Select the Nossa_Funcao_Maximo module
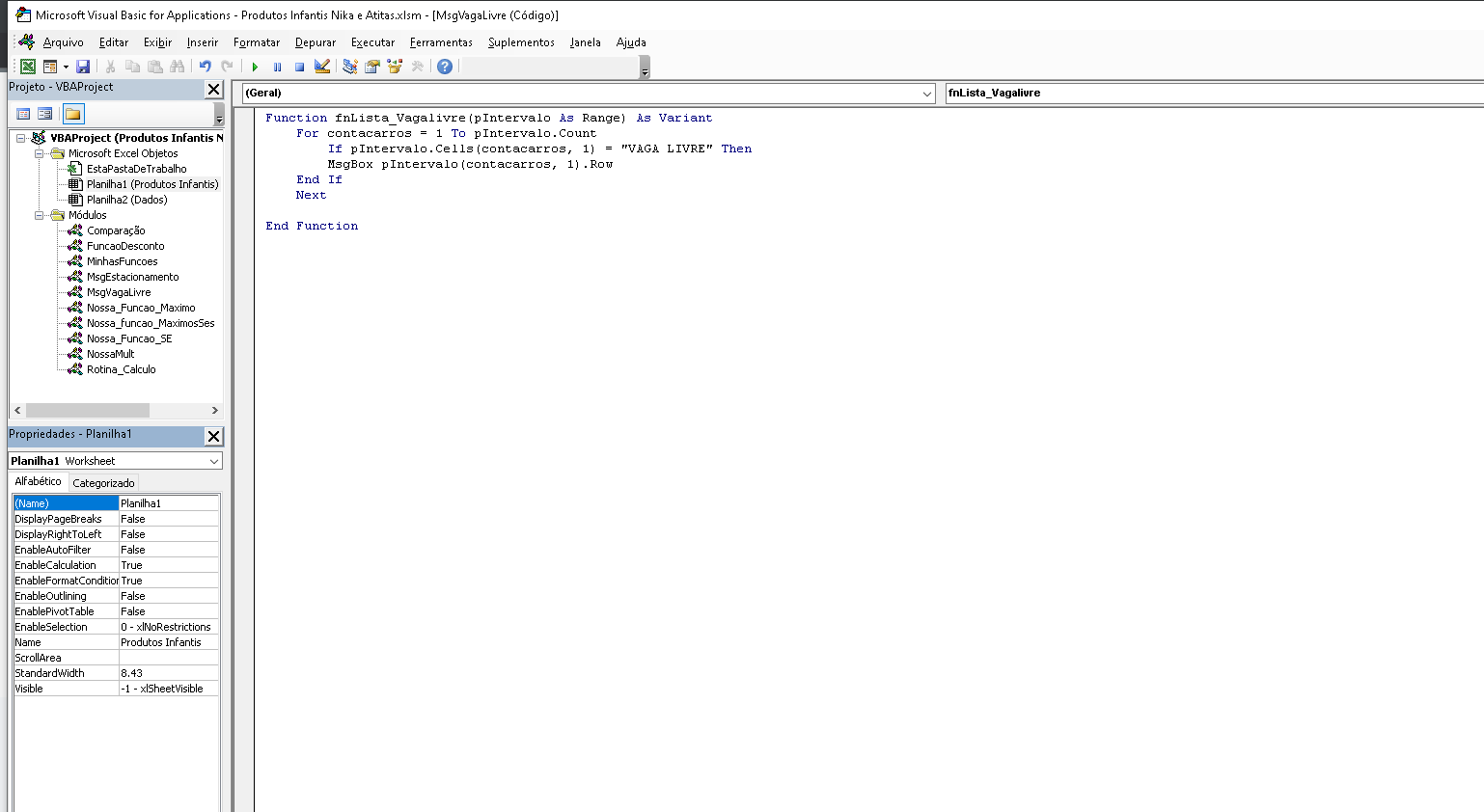This screenshot has height=812, width=1484. pyautogui.click(x=141, y=308)
